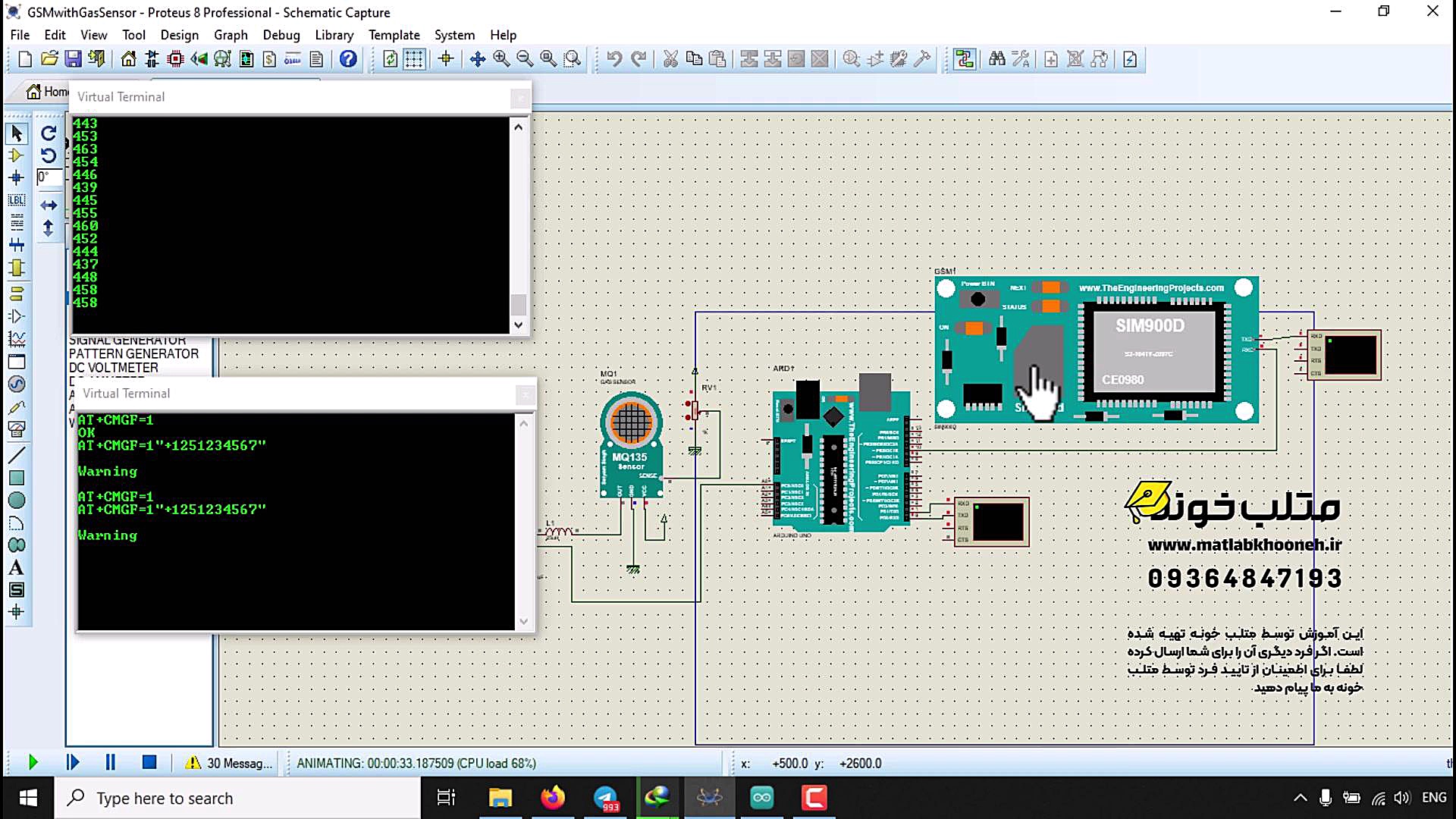Select the Virtual Instruments mode icon

pos(17,428)
